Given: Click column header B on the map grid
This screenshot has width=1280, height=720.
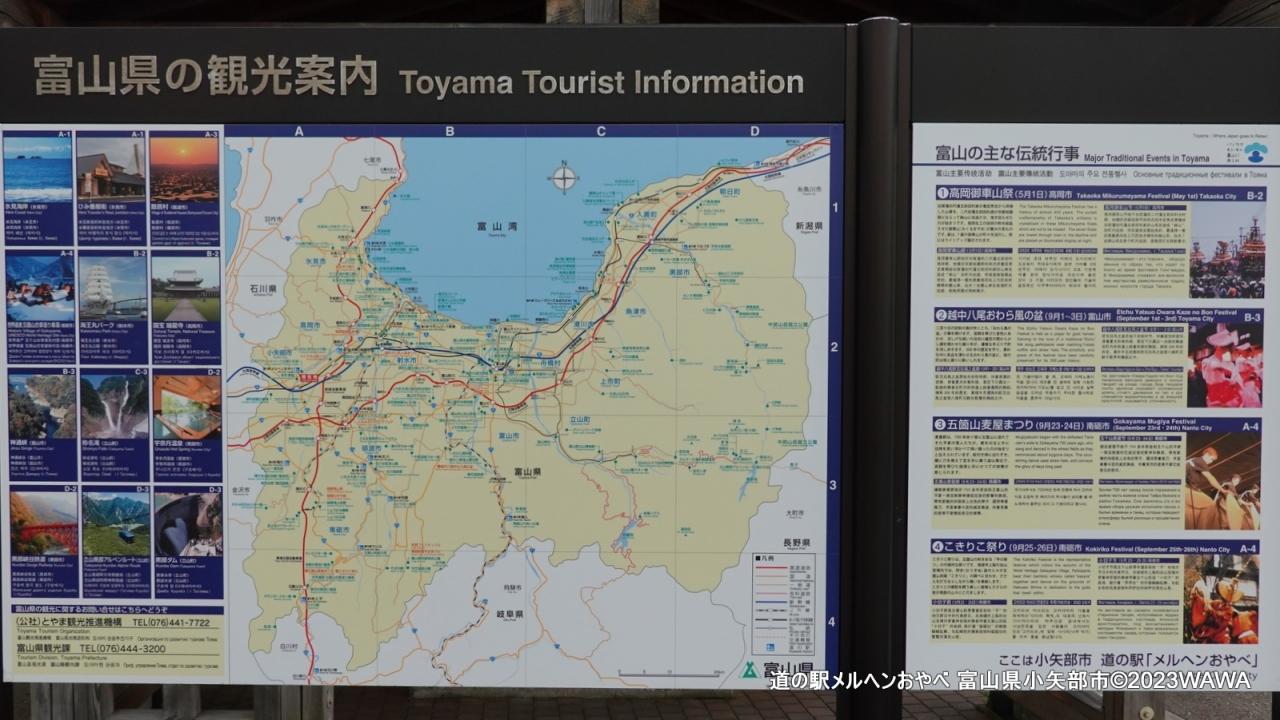Looking at the screenshot, I should 450,131.
